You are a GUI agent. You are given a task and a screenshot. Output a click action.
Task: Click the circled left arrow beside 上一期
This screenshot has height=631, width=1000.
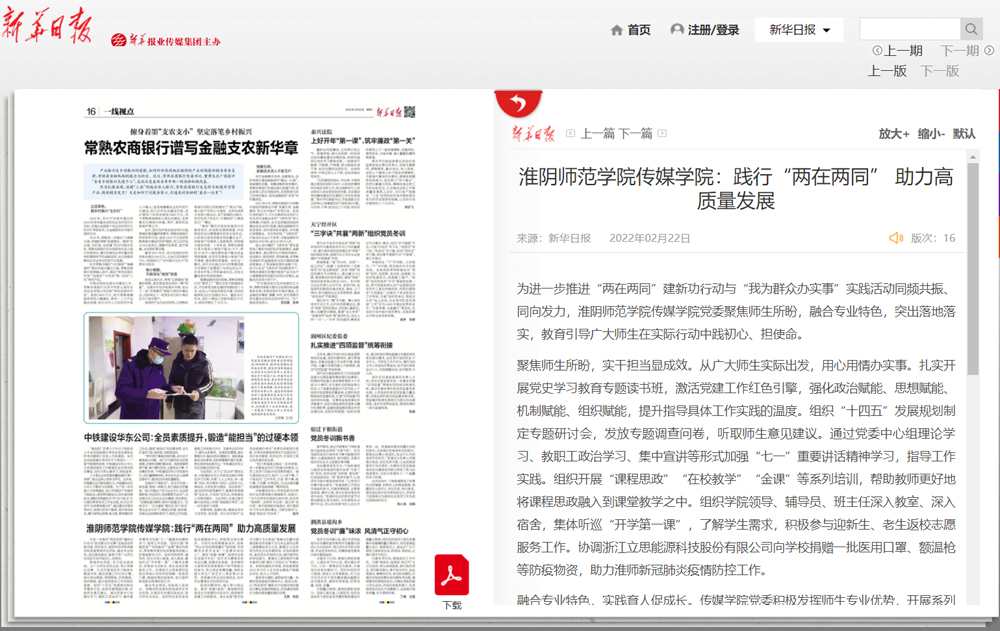point(877,50)
